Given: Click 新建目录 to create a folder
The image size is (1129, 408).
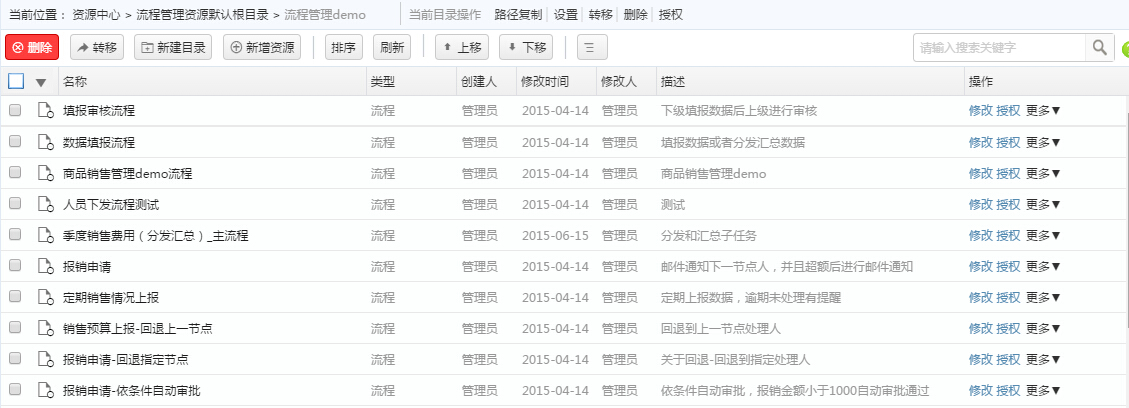Looking at the screenshot, I should coord(173,47).
